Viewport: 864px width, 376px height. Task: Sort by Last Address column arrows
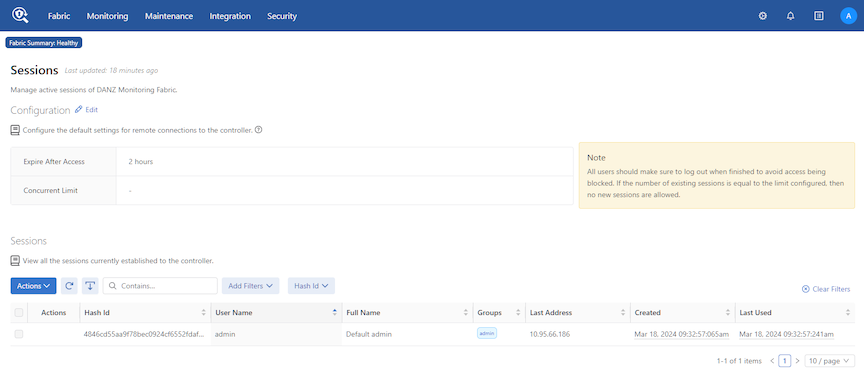[x=623, y=313]
